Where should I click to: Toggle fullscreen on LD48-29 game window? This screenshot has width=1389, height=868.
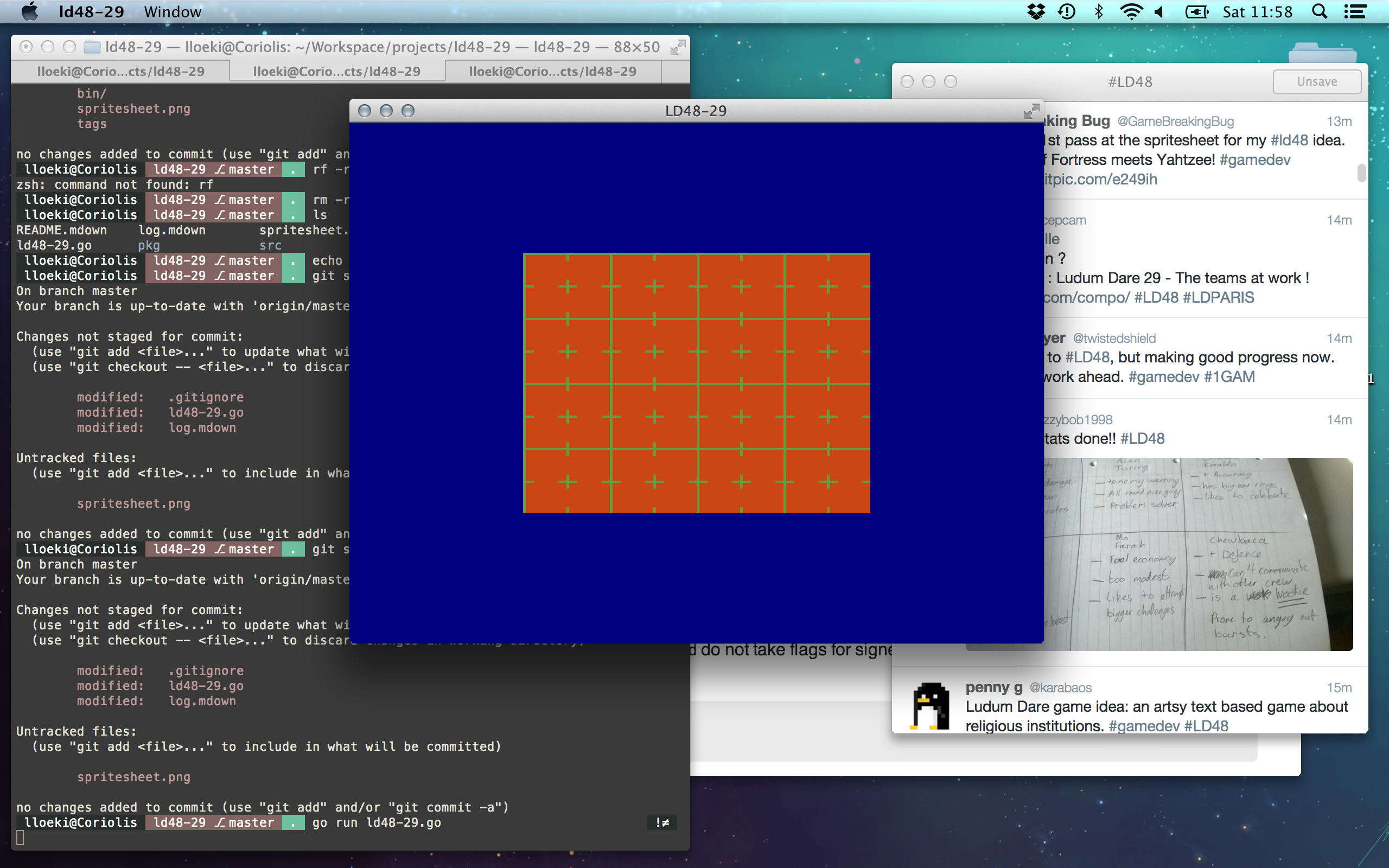pos(1031,111)
